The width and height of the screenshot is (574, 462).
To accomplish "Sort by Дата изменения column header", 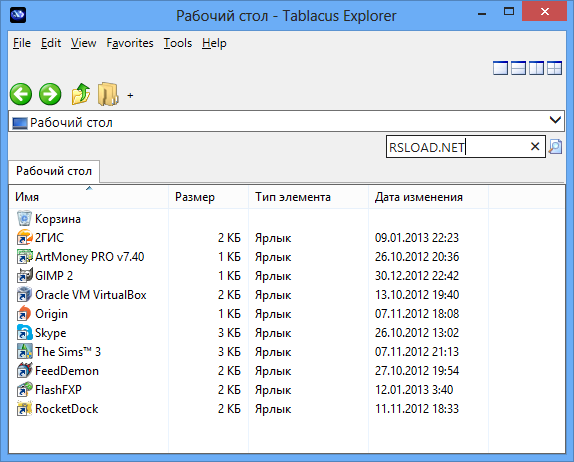I will (x=428, y=197).
